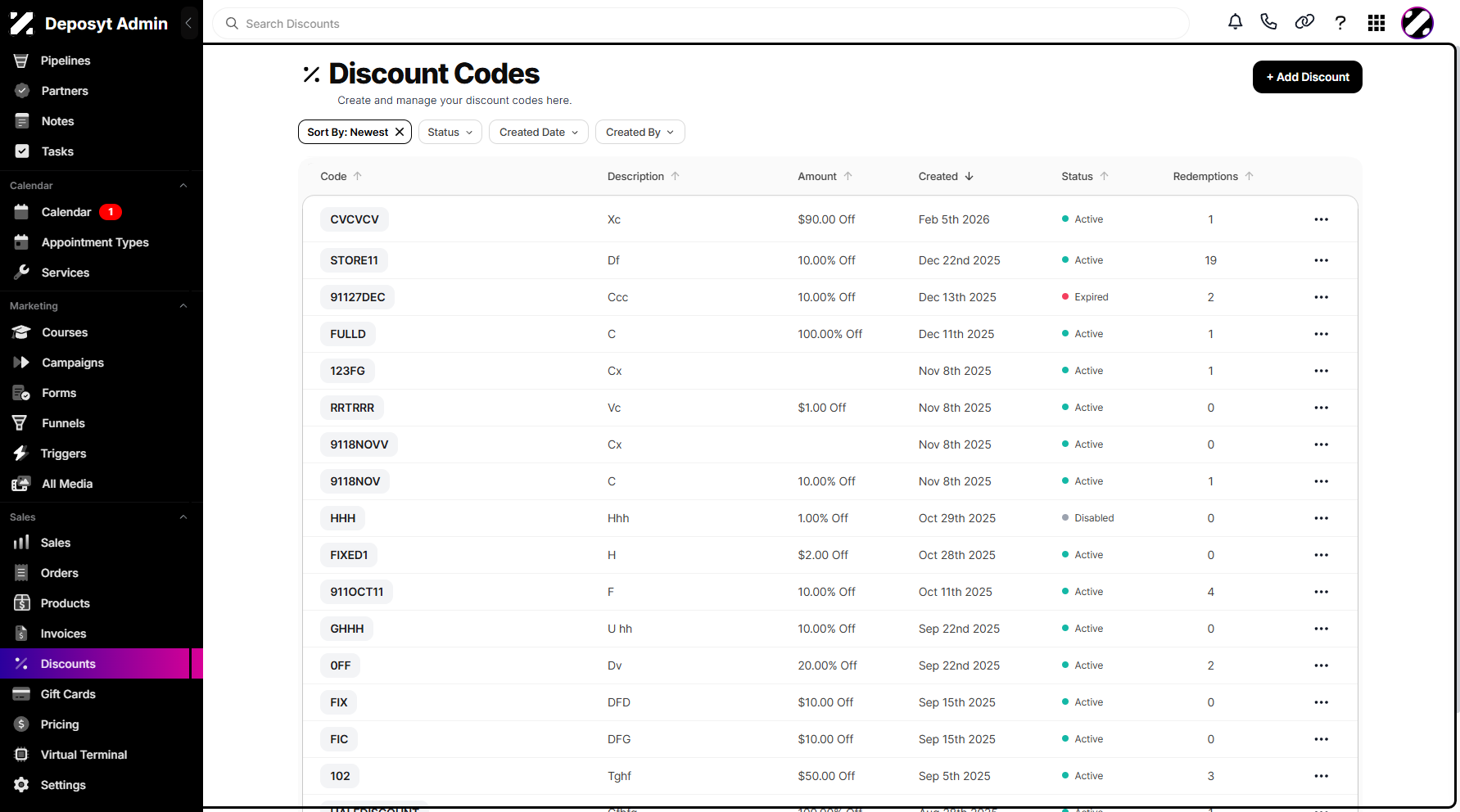Collapse the Calendar sidebar section
Image resolution: width=1460 pixels, height=812 pixels.
pyautogui.click(x=183, y=186)
